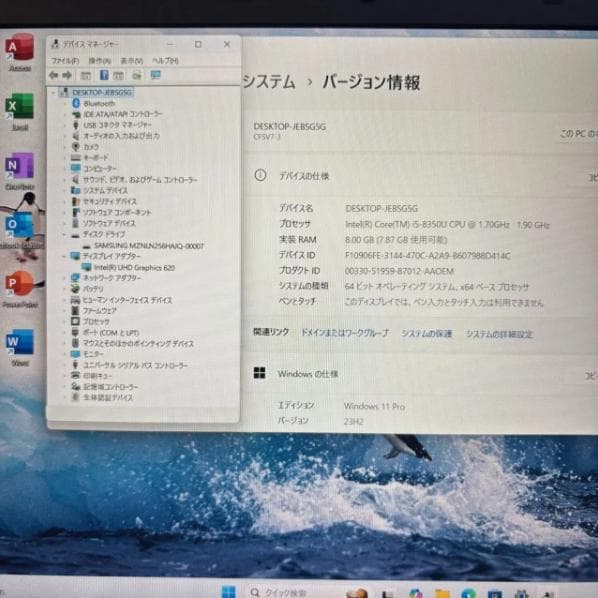598x598 pixels.
Task: Expand the IDE ATA/ATAPI コントローラー category
Action: (64, 114)
